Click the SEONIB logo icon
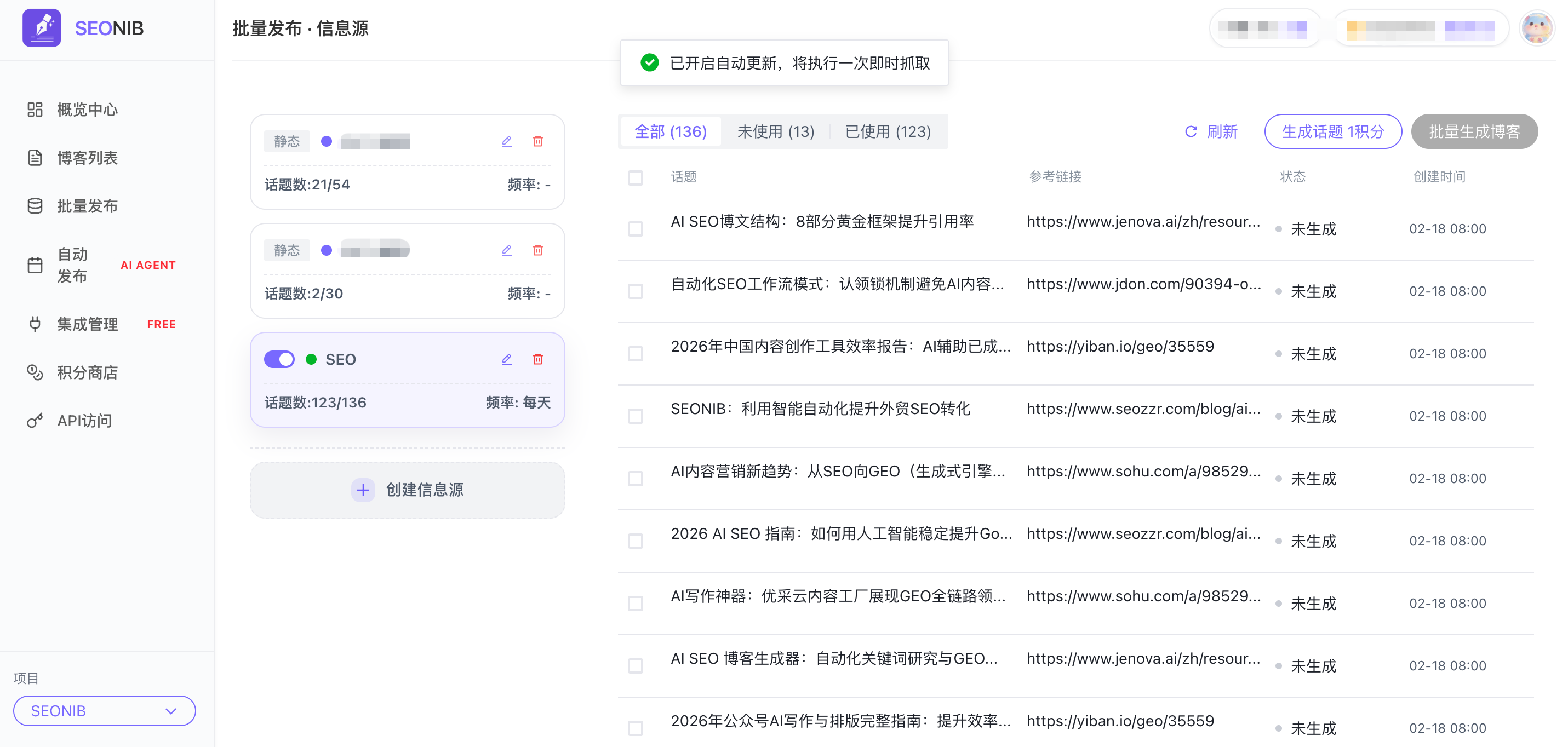The width and height of the screenshot is (1568, 747). (42, 27)
